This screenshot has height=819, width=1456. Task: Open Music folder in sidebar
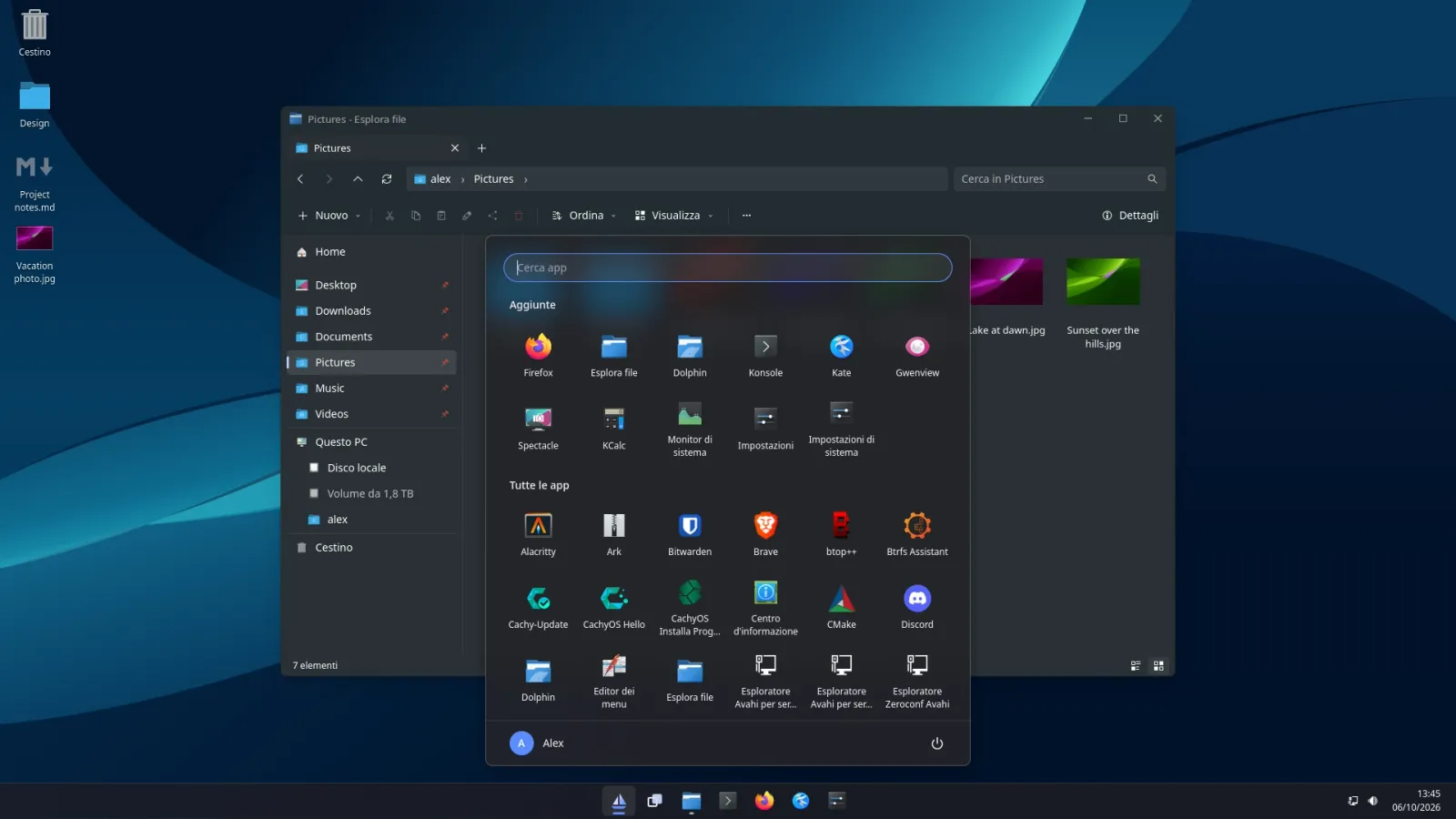[371, 389]
